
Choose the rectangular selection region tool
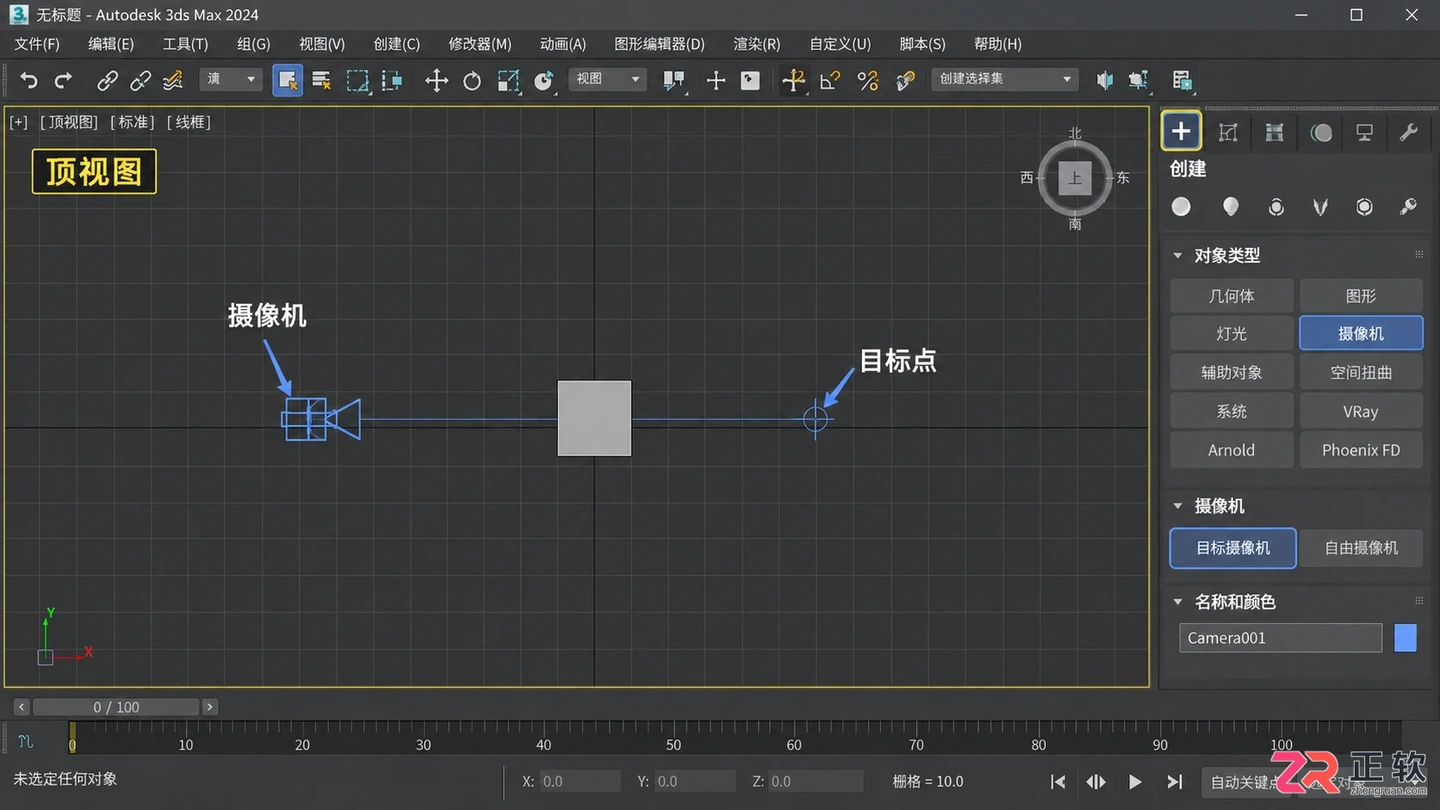point(358,80)
